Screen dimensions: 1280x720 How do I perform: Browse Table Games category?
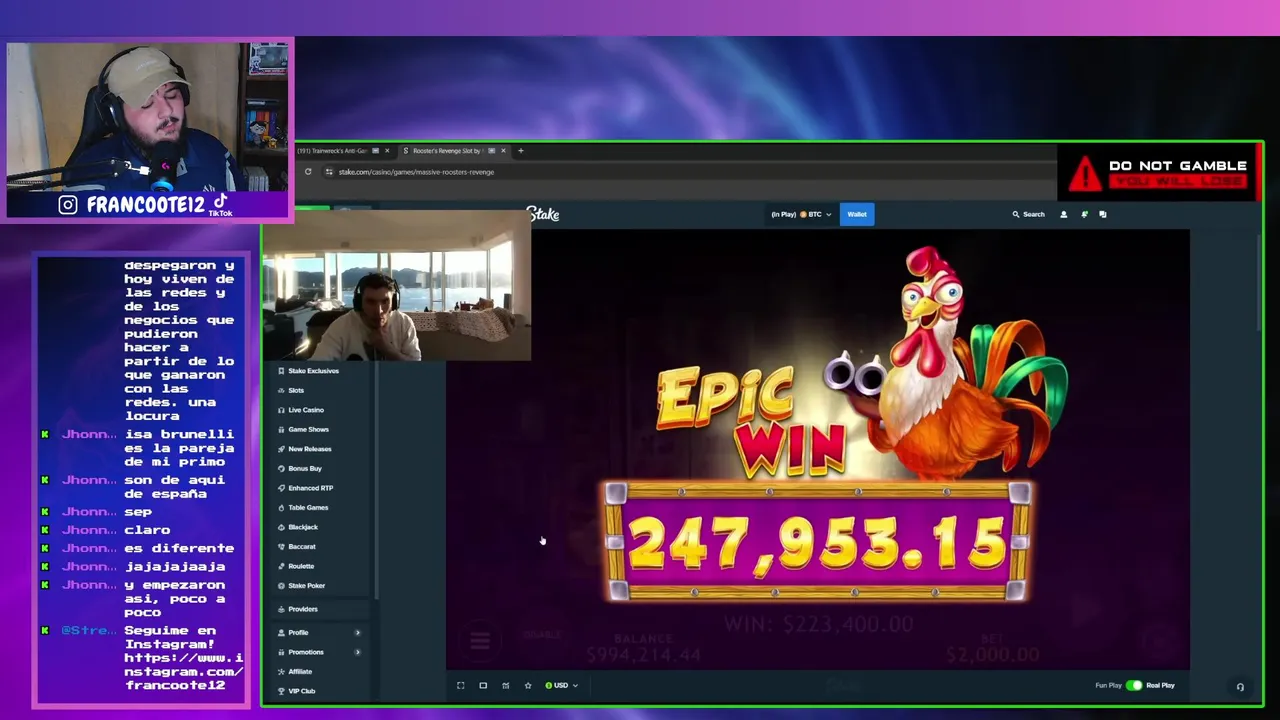point(308,507)
